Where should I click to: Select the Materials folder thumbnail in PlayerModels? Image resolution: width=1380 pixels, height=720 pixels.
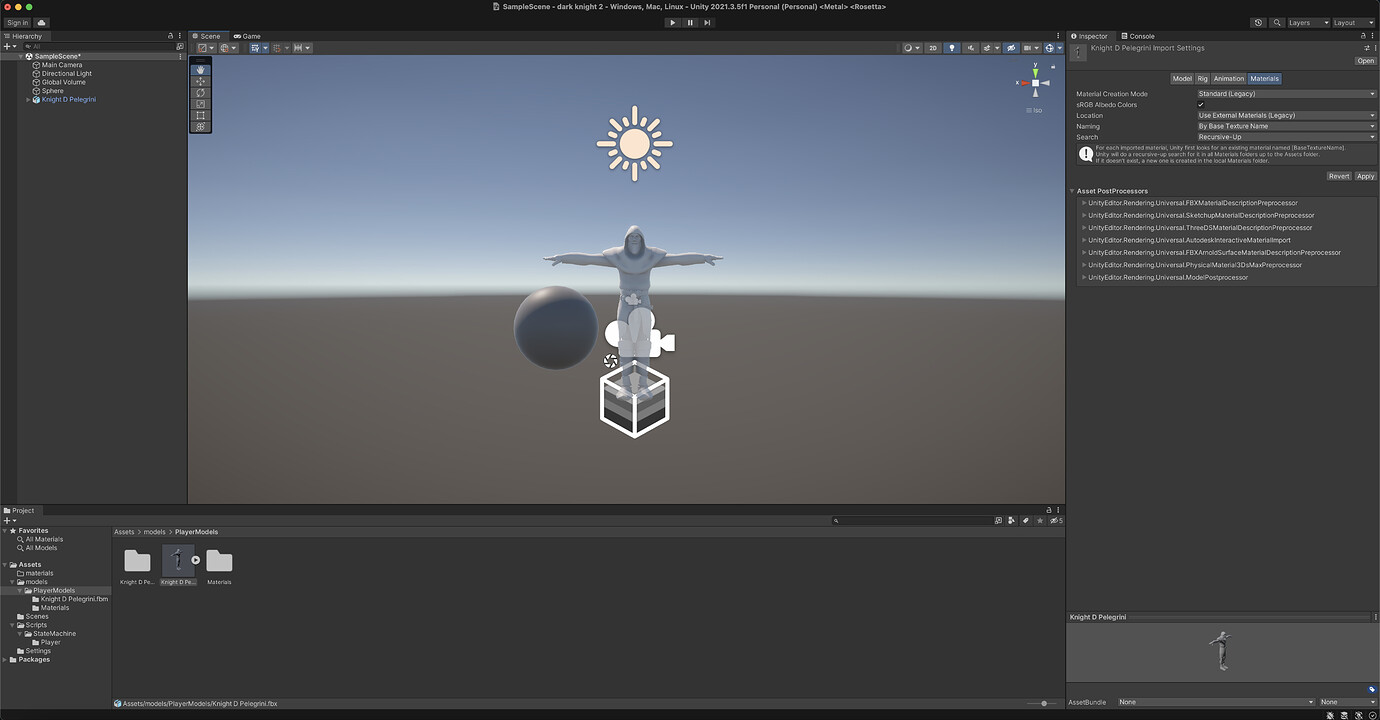(219, 560)
